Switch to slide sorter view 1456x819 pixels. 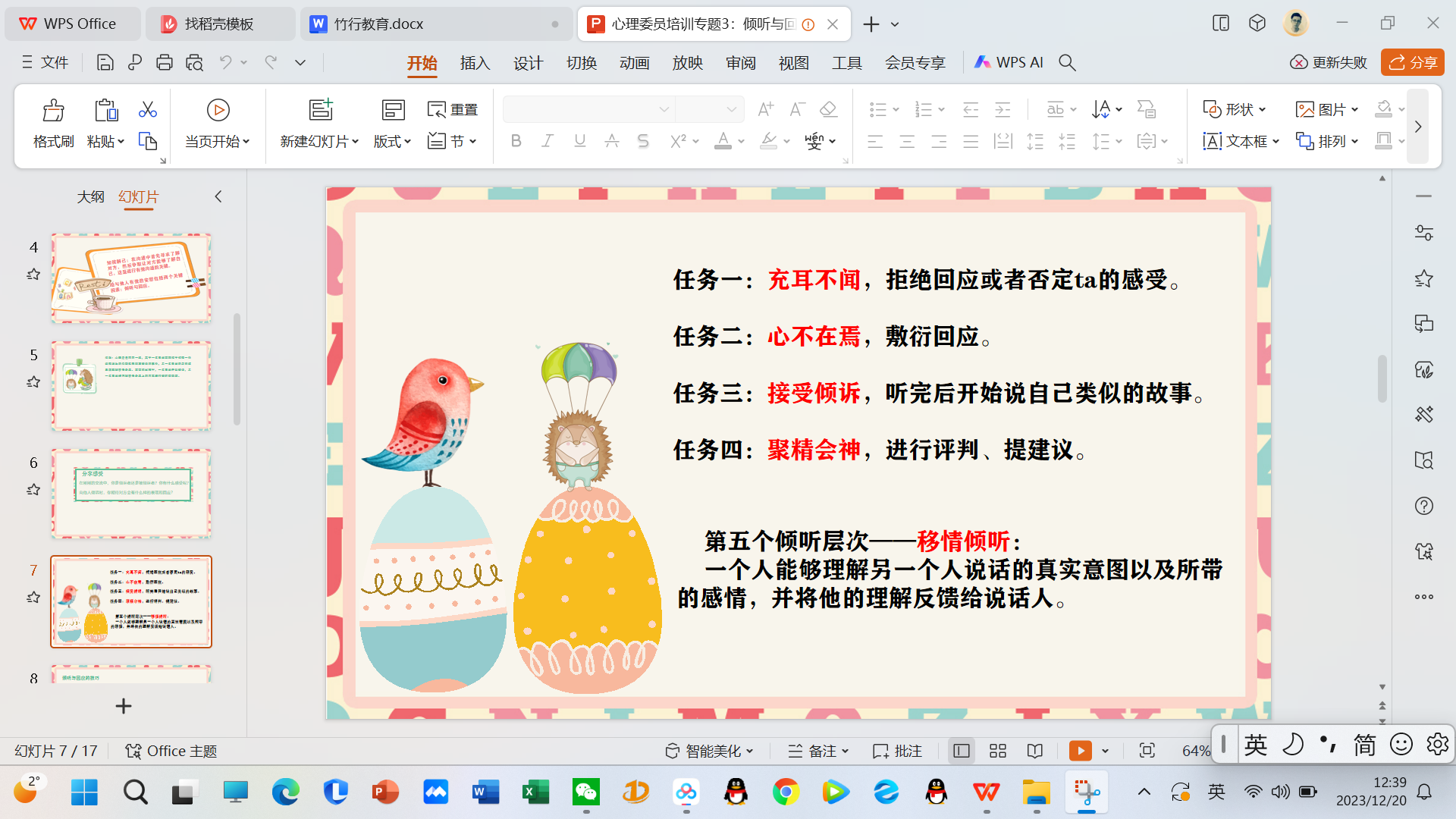pyautogui.click(x=998, y=751)
